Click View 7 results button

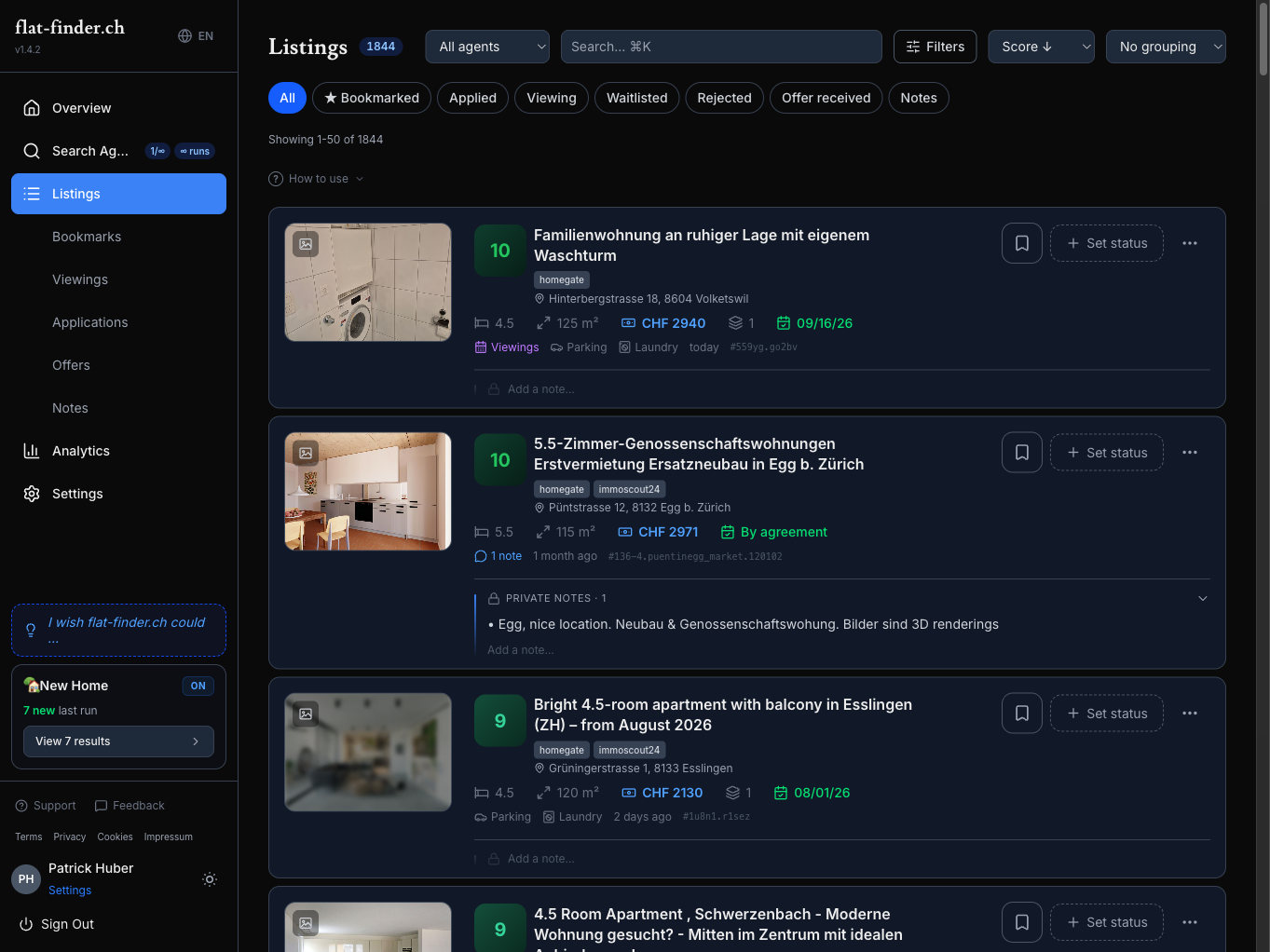pos(118,741)
